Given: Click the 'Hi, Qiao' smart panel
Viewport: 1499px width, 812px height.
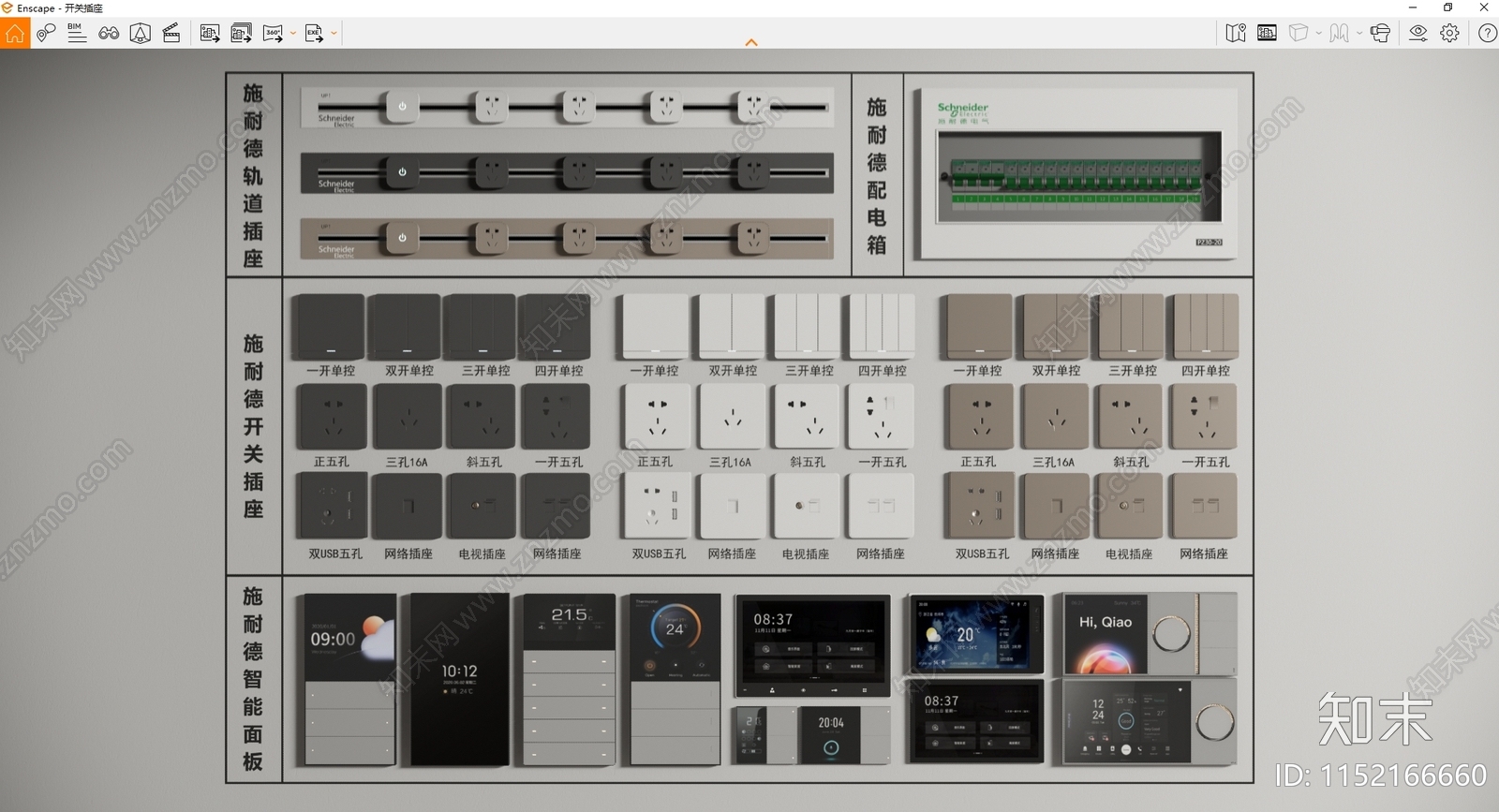Looking at the screenshot, I should click(1150, 633).
